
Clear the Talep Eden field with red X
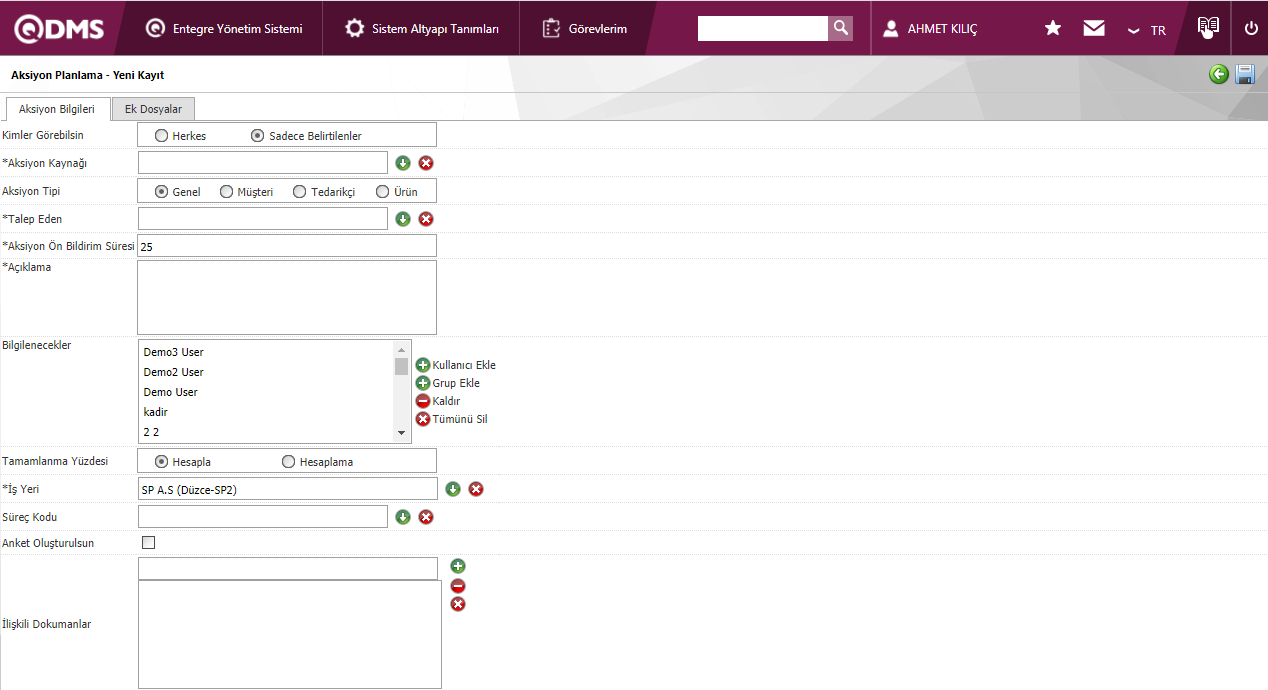coord(426,219)
